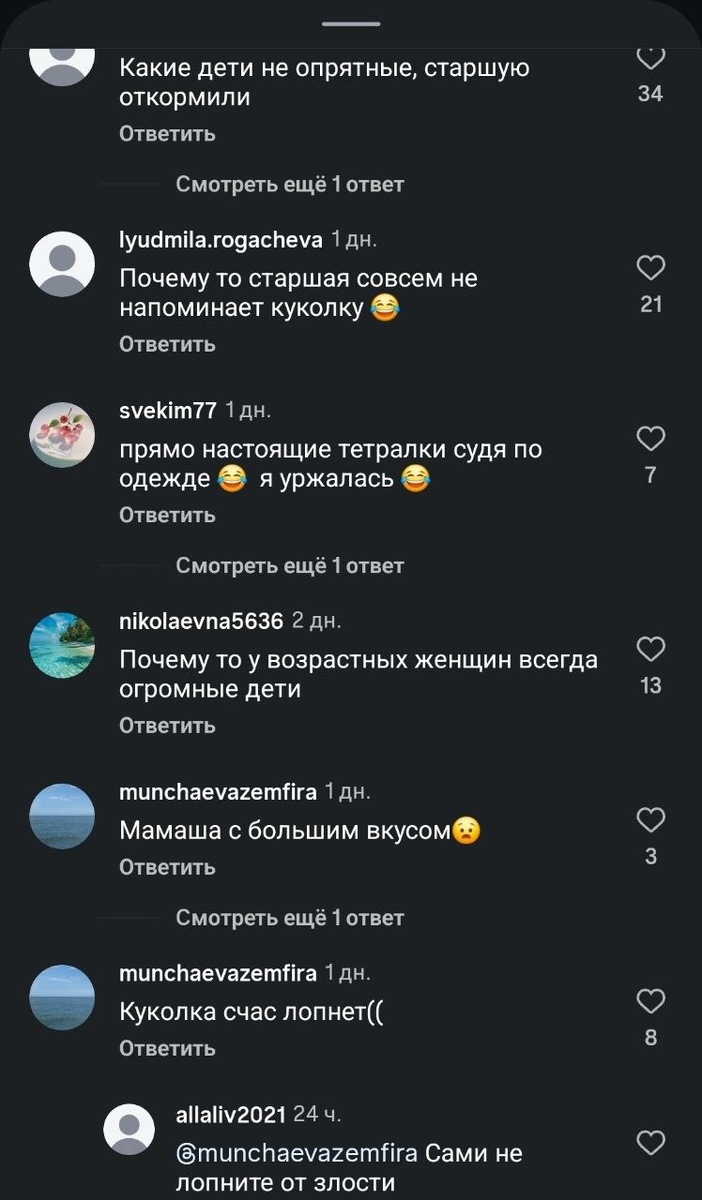Image resolution: width=702 pixels, height=1200 pixels.
Task: Like the top comment with 34 likes
Action: [x=650, y=57]
